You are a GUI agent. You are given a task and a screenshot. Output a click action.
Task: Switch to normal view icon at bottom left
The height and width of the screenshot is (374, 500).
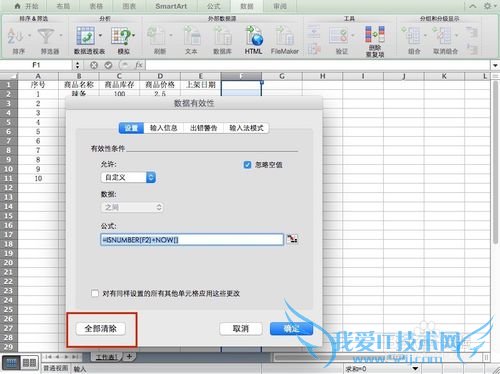click(11, 363)
